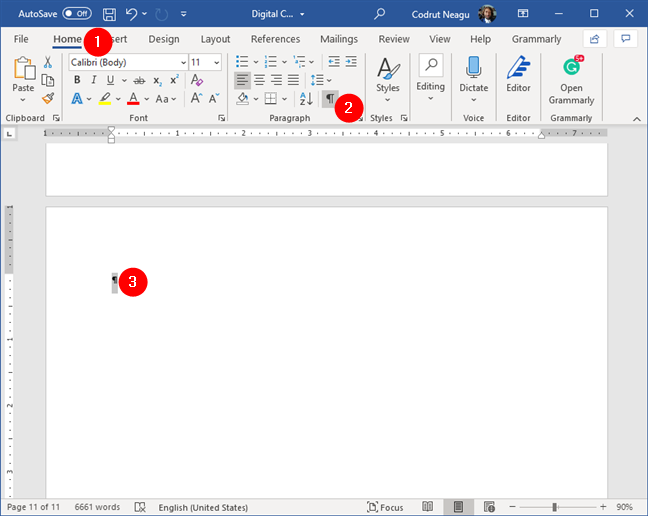The height and width of the screenshot is (516, 648).
Task: Click the paragraph mark in the document page
Action: pos(114,281)
